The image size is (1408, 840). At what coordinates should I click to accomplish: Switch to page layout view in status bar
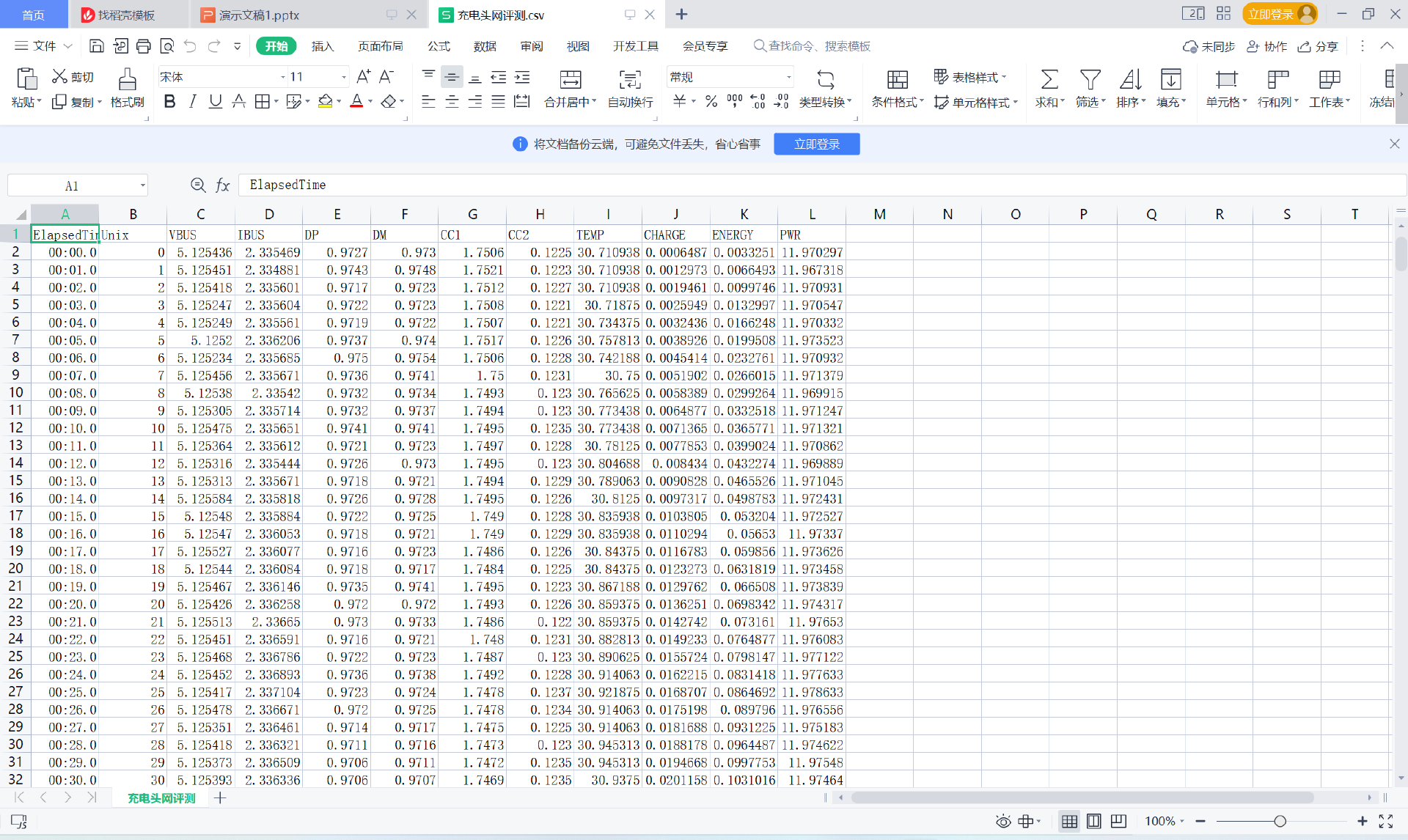[x=1093, y=821]
